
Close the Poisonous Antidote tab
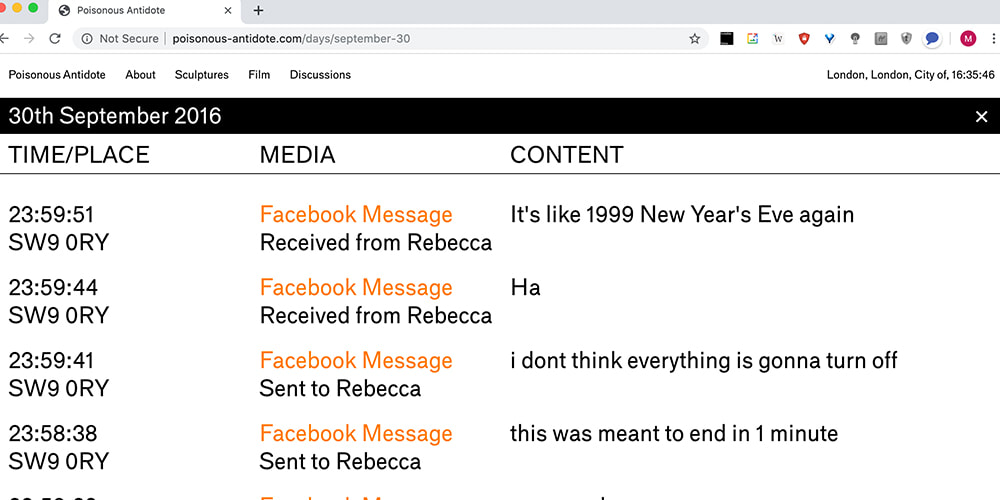click(228, 11)
